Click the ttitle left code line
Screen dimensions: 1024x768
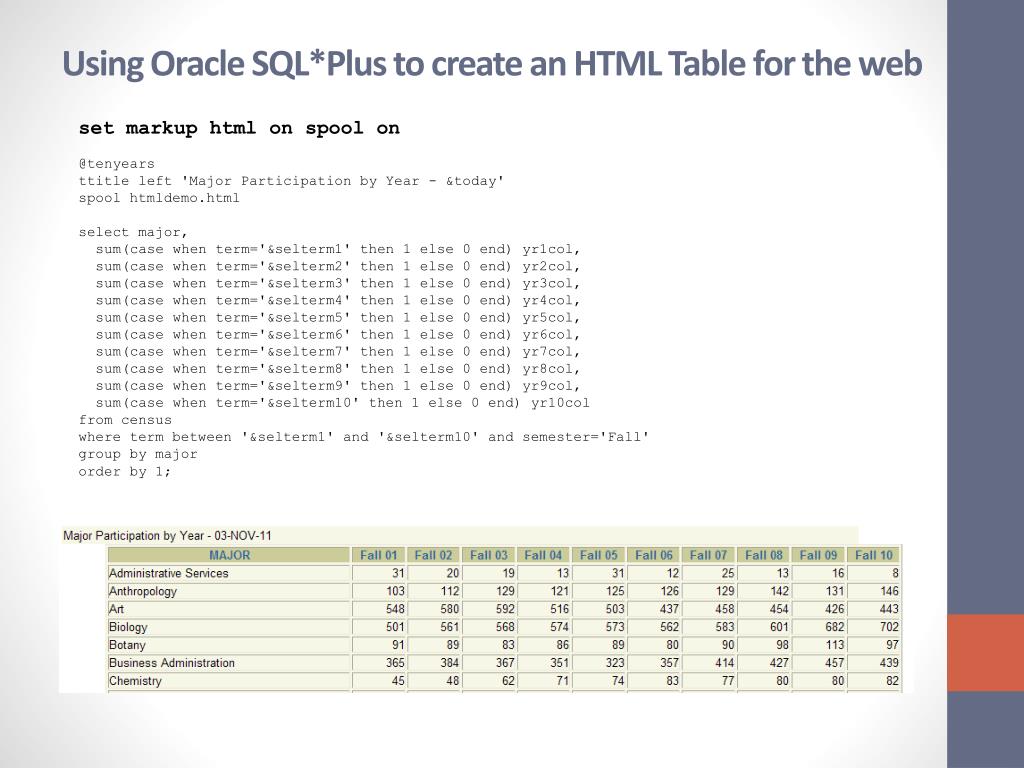tap(291, 181)
